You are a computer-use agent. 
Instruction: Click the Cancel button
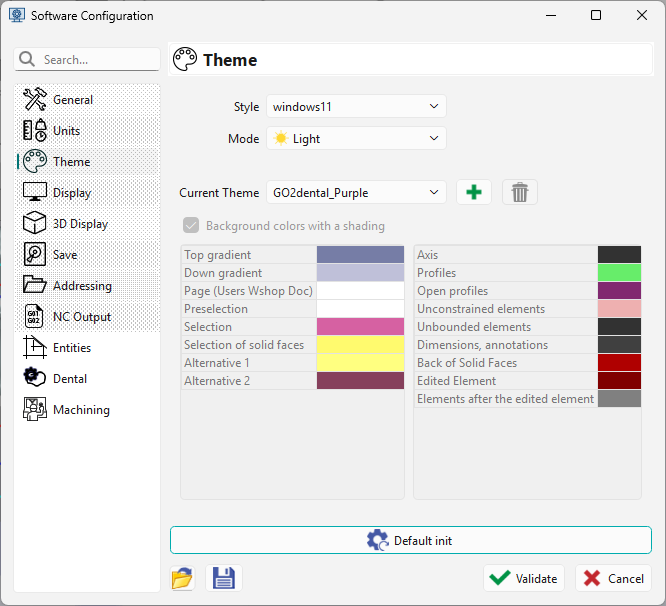613,578
